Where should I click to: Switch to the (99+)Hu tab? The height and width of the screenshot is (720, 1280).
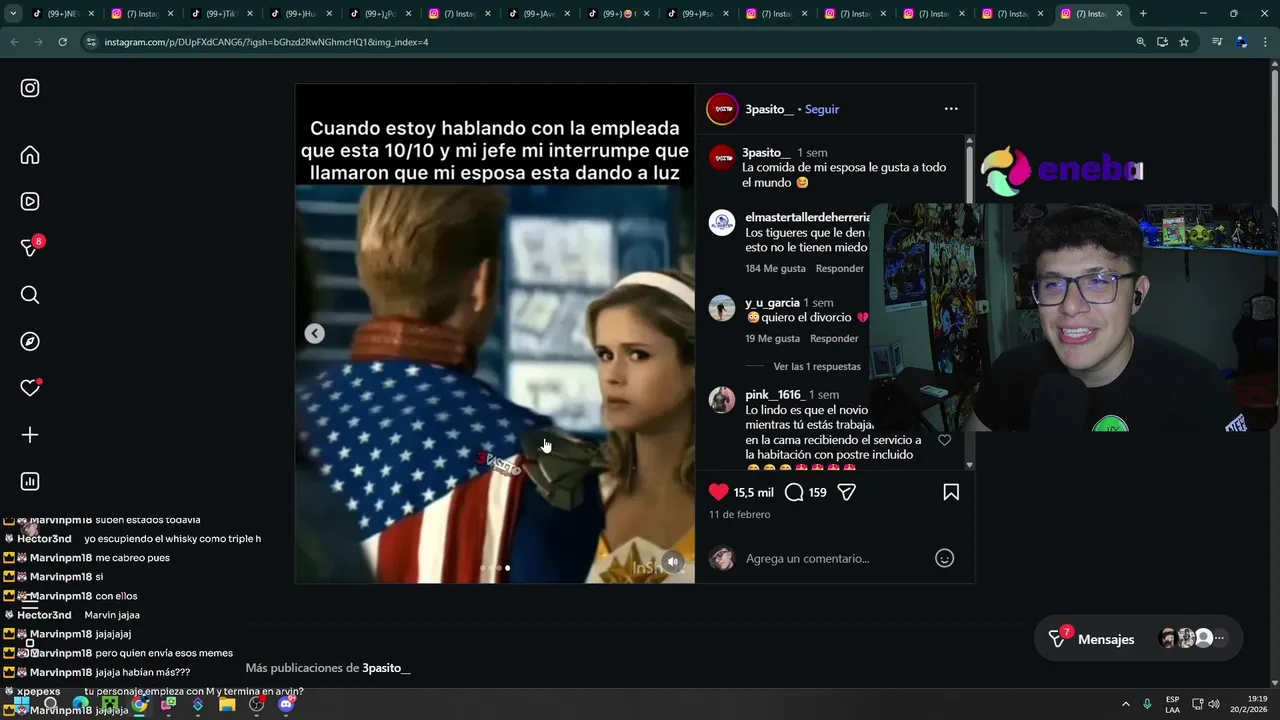(300, 14)
